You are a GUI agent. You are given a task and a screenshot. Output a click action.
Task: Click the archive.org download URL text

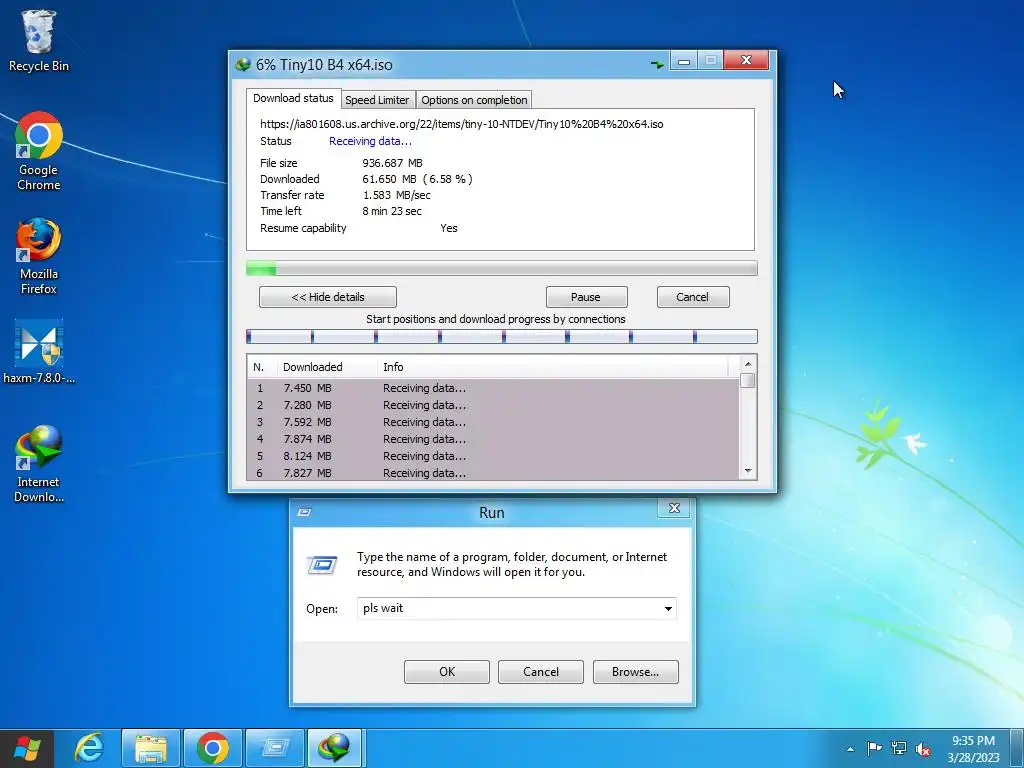pyautogui.click(x=462, y=124)
